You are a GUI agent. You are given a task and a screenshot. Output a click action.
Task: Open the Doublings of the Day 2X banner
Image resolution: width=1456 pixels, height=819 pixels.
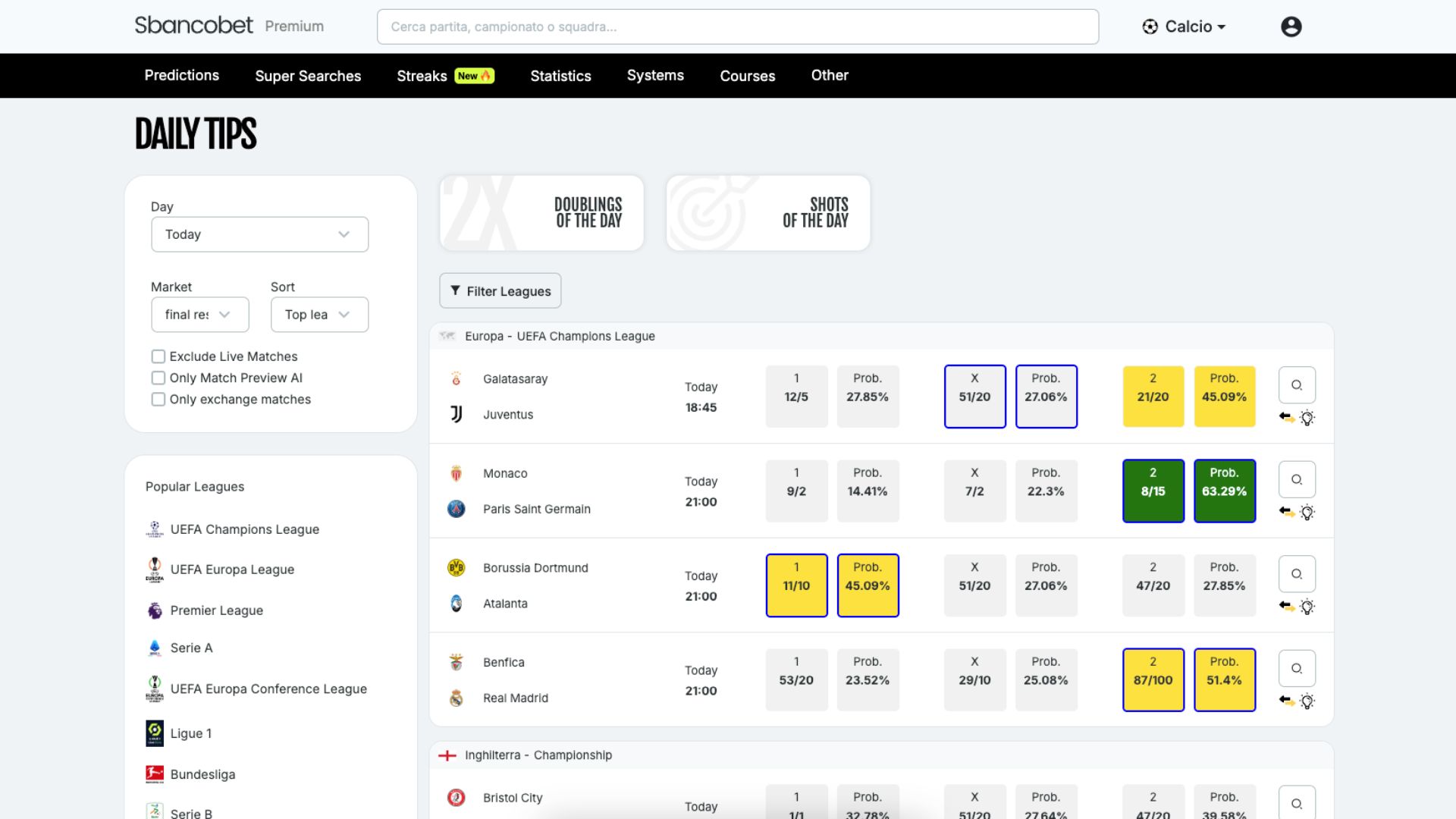(x=541, y=212)
